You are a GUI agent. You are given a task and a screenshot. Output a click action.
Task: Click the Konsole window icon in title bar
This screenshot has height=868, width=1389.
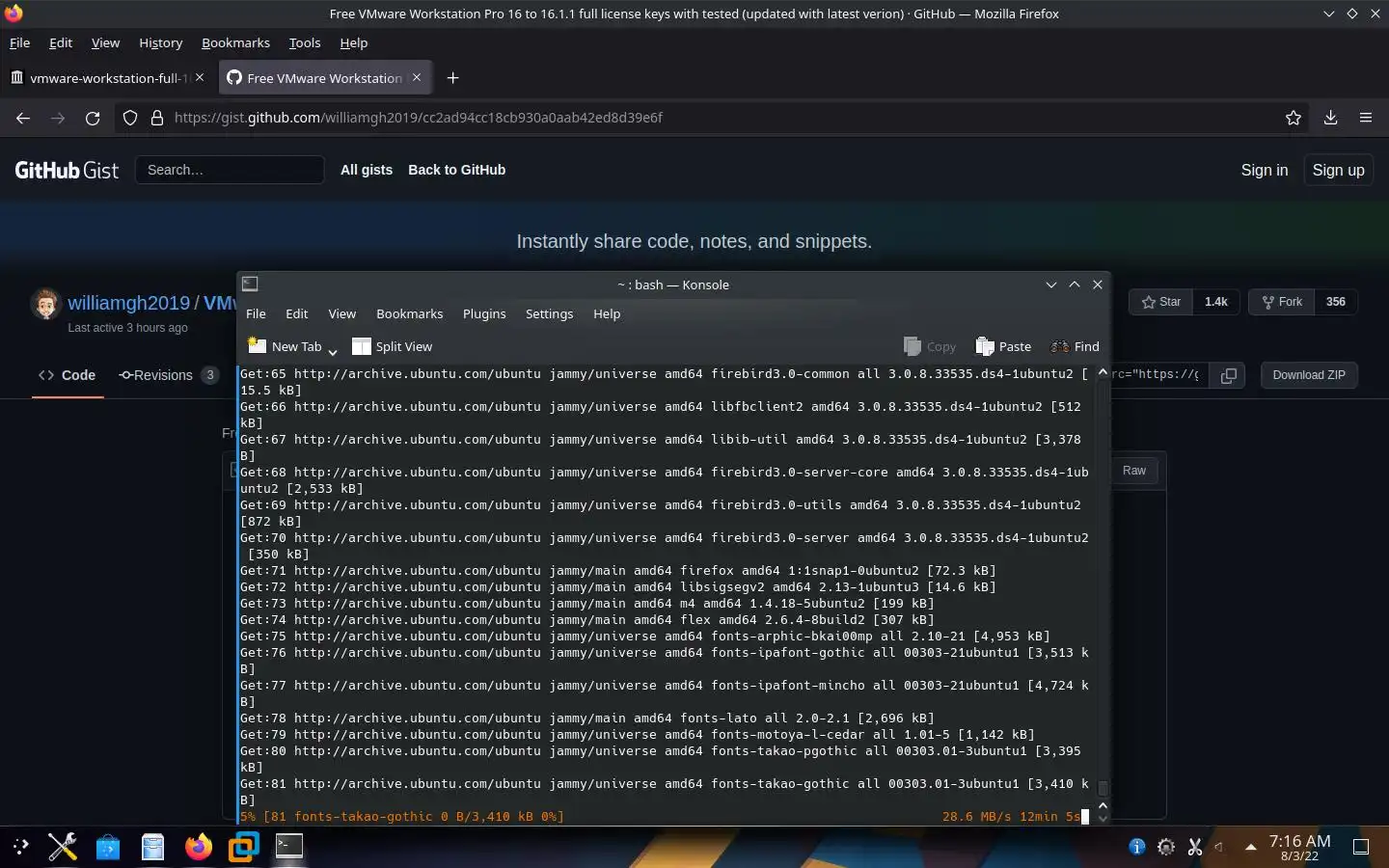coord(250,284)
